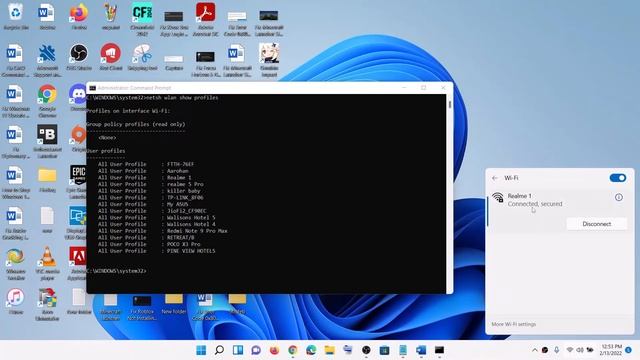Open the Riot Client desktop shortcut
640x360 pixels.
point(111,57)
